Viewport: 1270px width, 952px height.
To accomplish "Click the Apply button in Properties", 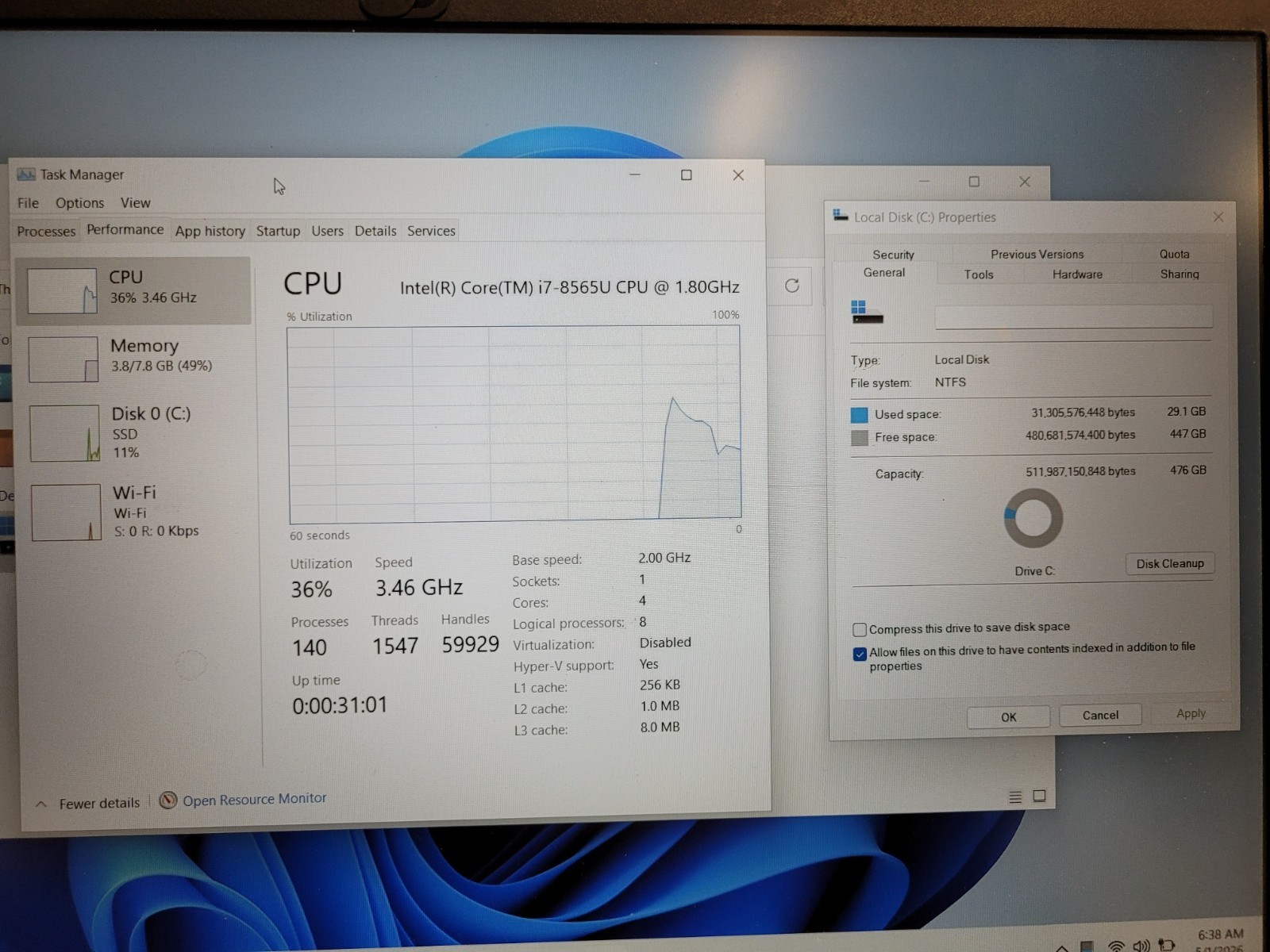I will 1191,713.
